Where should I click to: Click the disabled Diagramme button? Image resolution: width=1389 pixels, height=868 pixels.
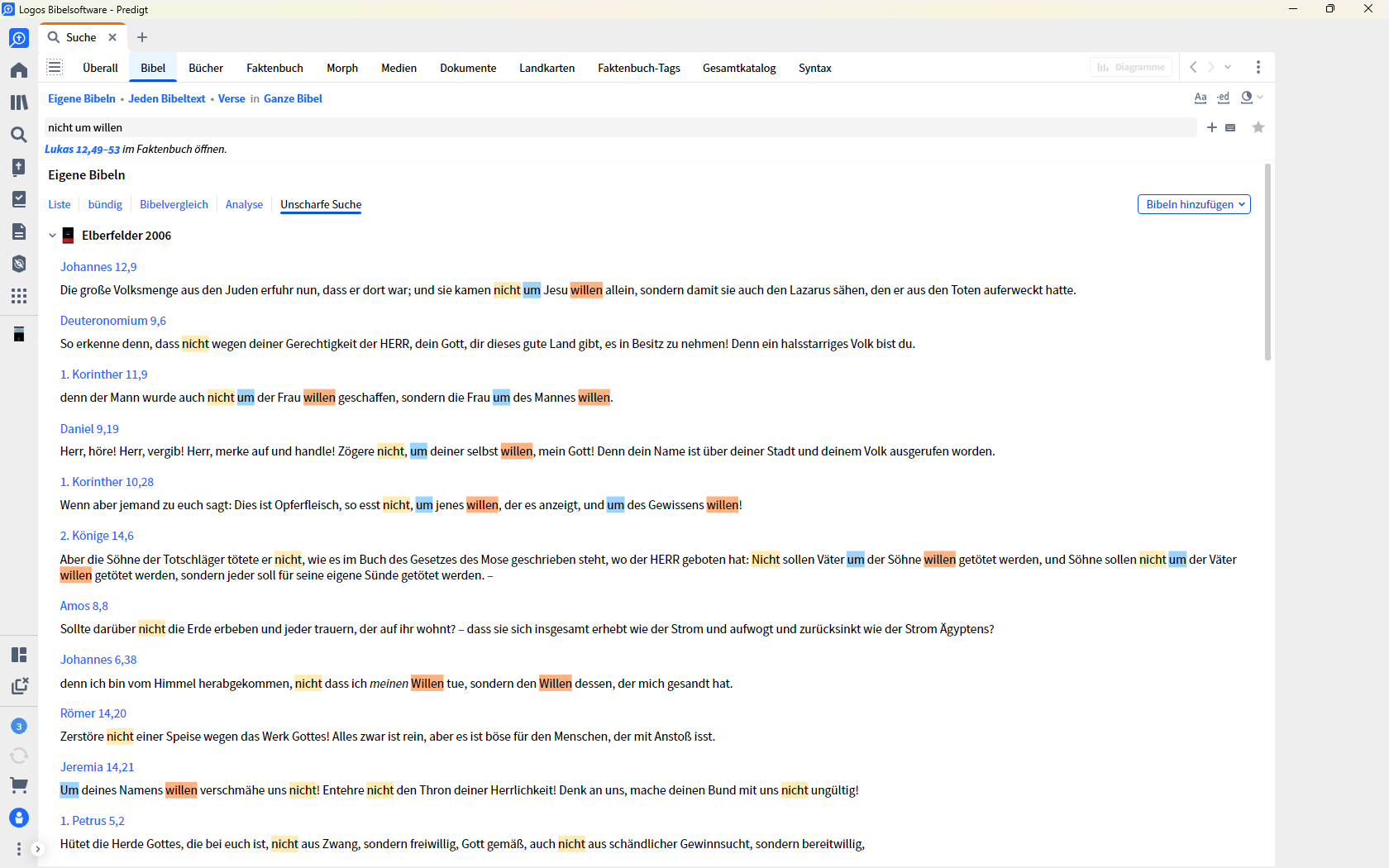pos(1131,67)
